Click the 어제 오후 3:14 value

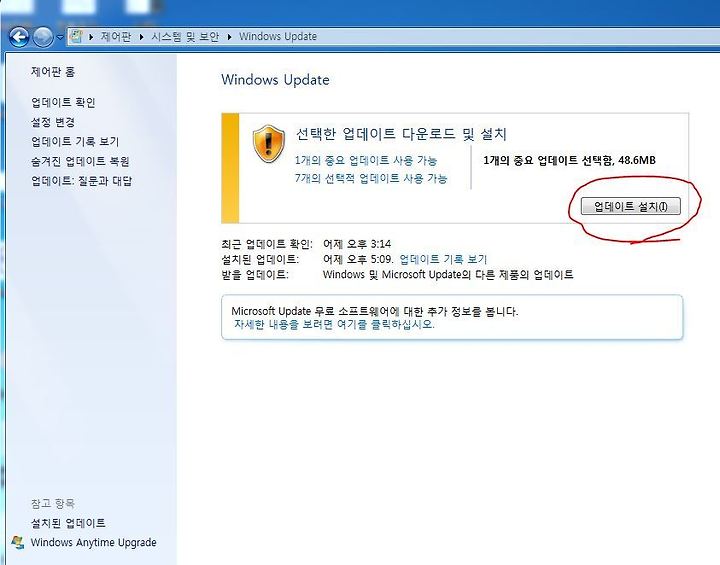357,243
